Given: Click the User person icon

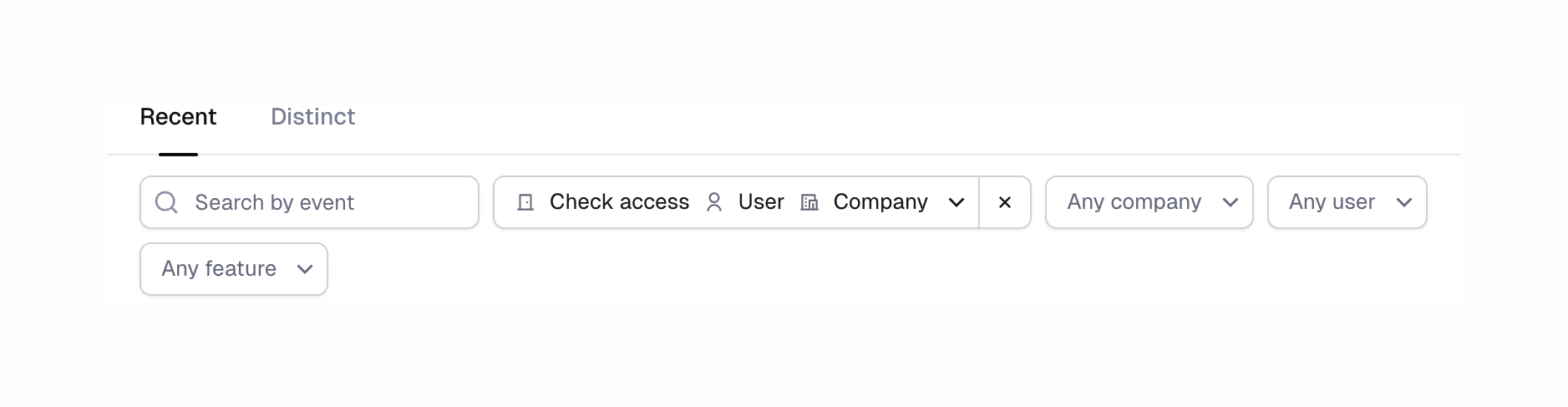Looking at the screenshot, I should (x=714, y=202).
